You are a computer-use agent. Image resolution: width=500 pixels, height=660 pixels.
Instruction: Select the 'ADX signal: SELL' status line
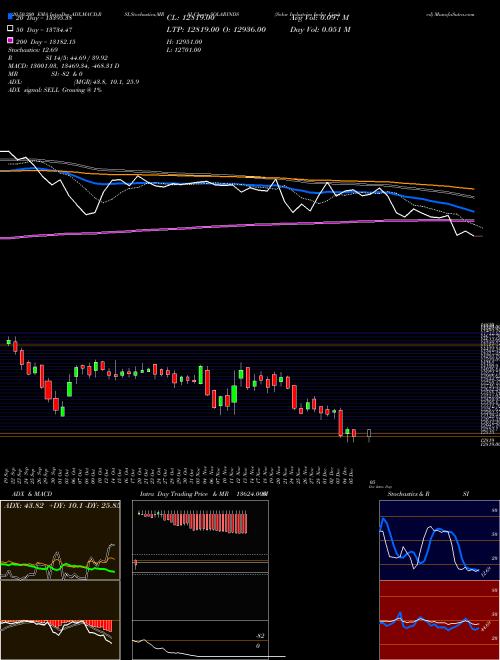coord(55,90)
